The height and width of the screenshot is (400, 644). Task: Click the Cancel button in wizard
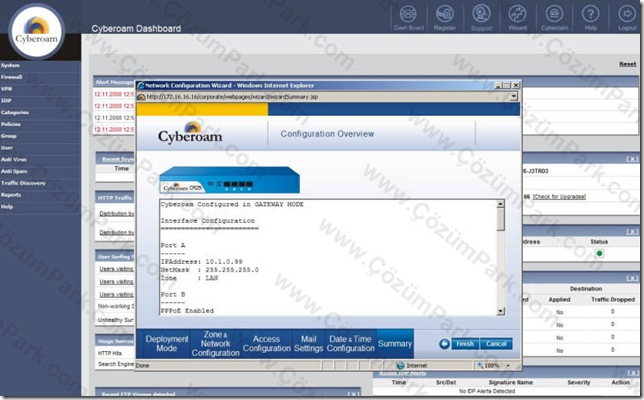pos(496,344)
